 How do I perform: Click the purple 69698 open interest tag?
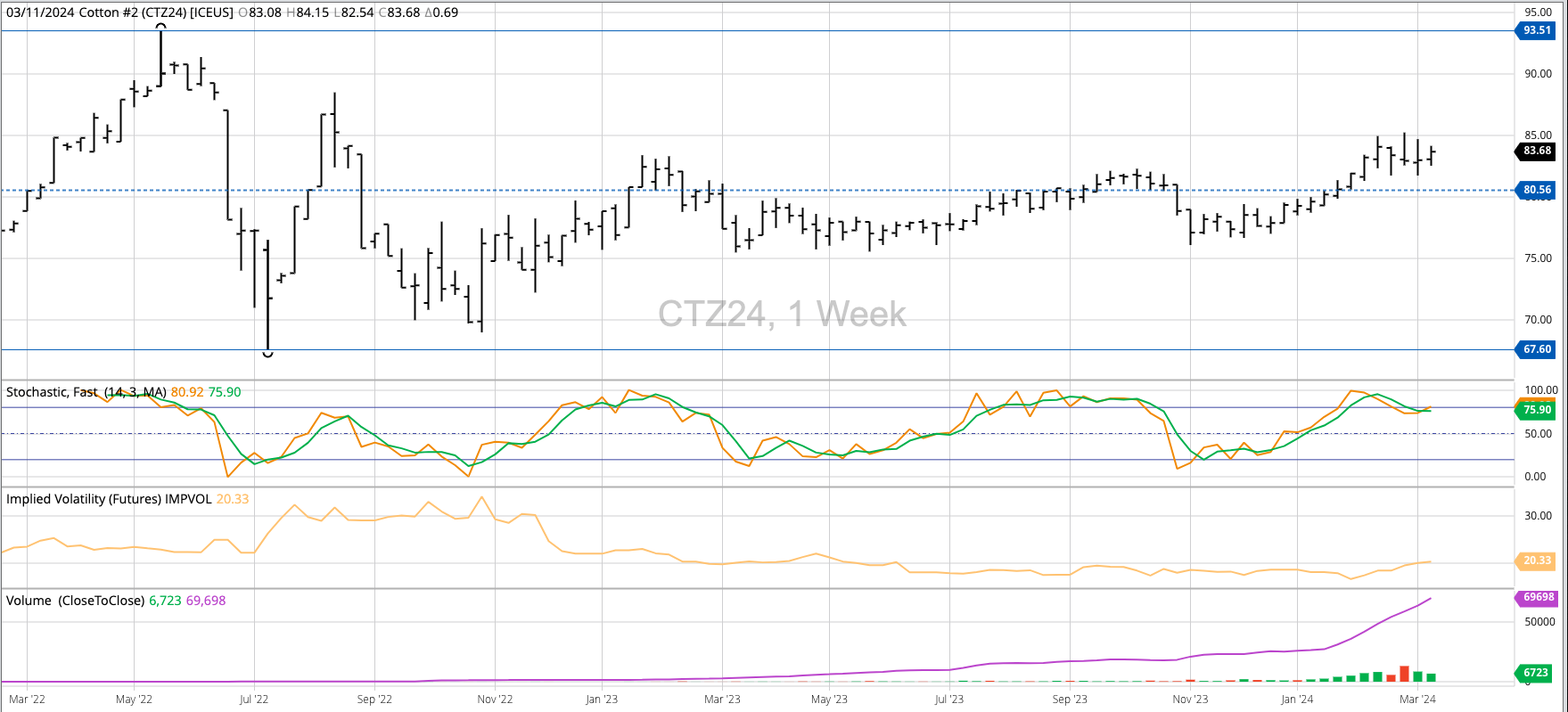1538,598
